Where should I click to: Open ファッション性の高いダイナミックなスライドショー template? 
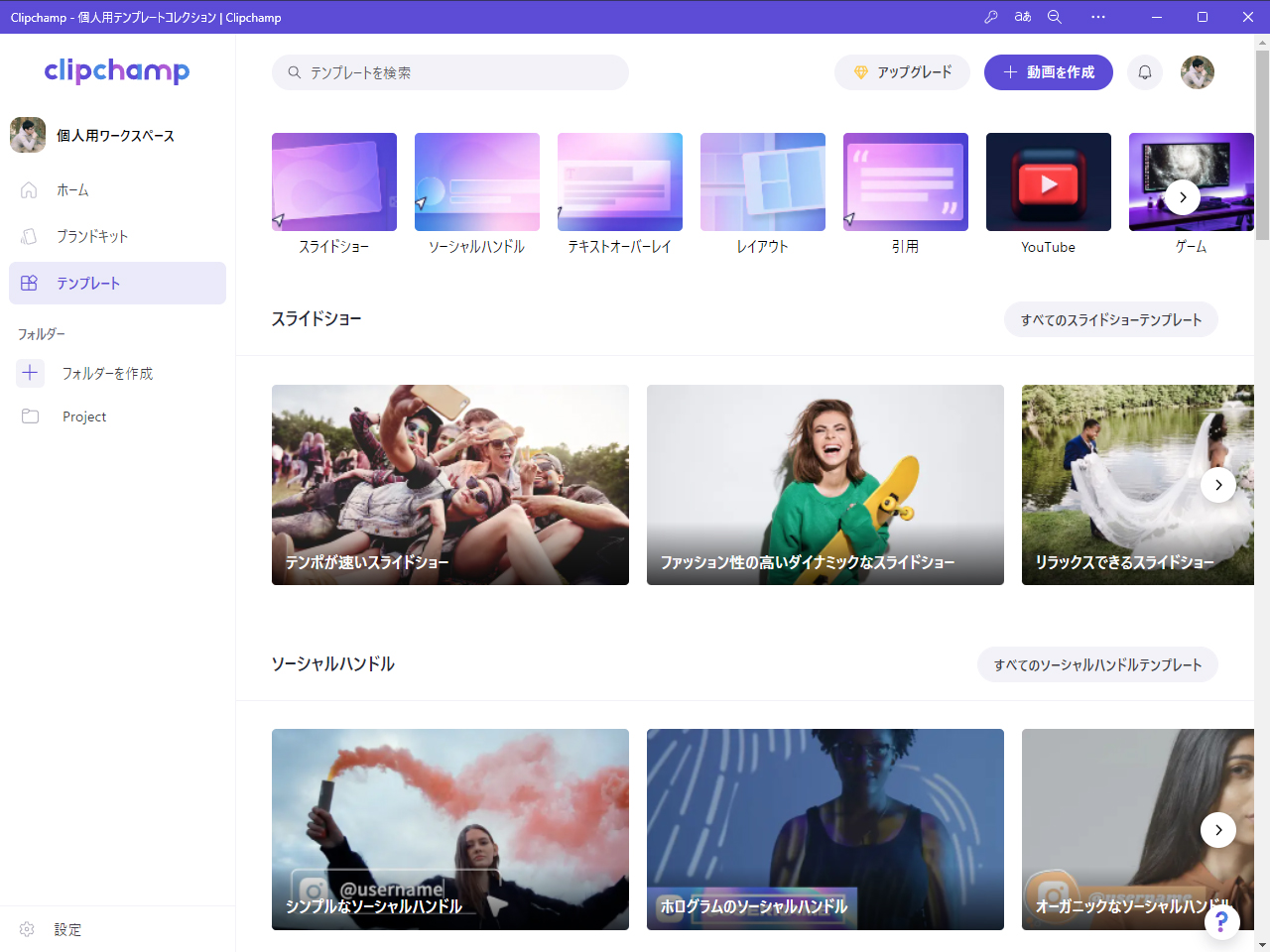pos(825,485)
